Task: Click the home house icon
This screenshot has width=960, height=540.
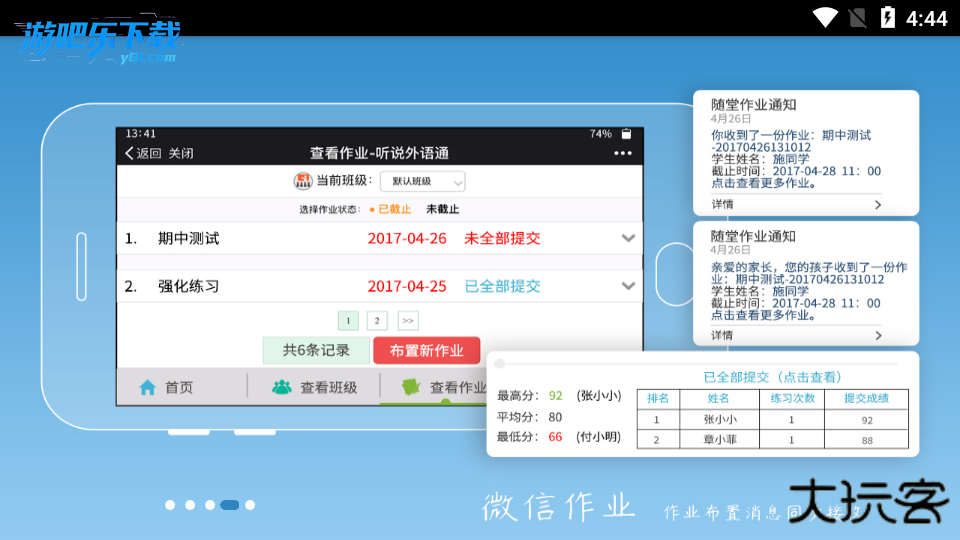Action: pyautogui.click(x=148, y=388)
